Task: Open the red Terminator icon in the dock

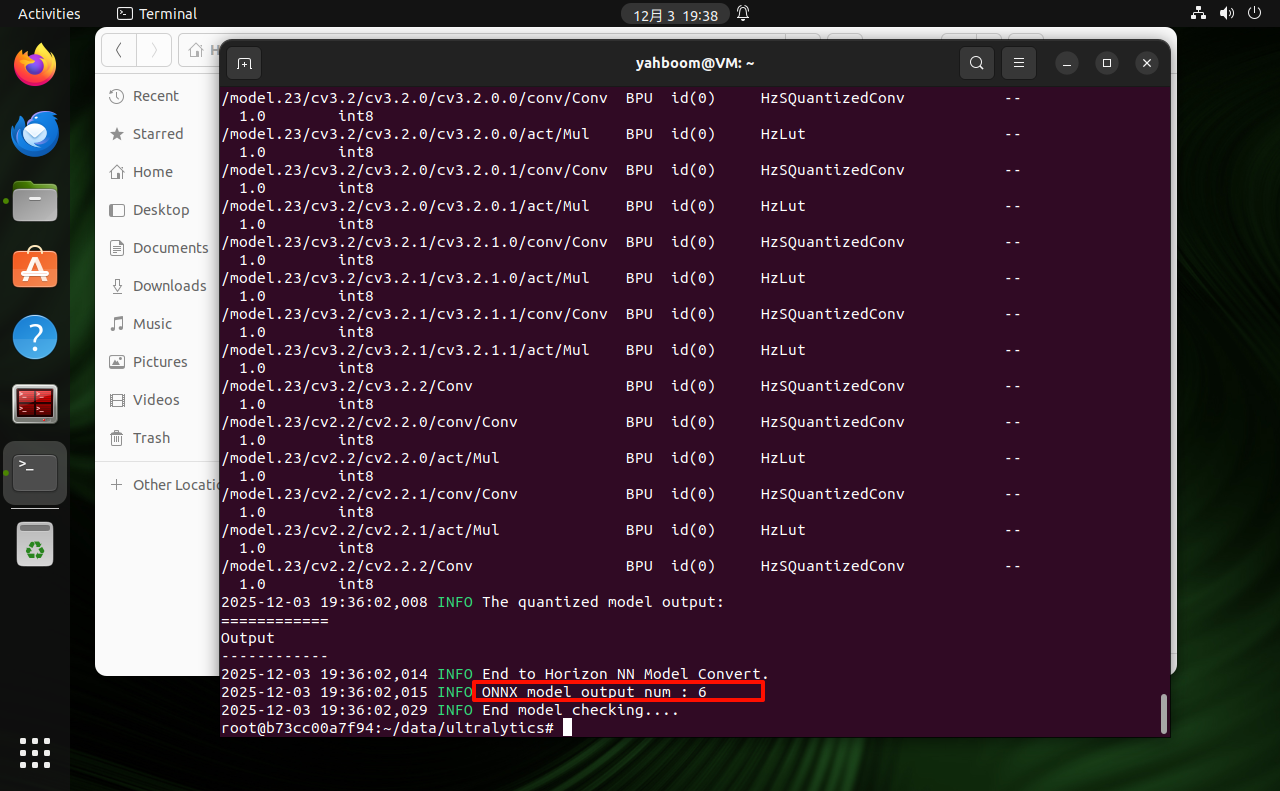Action: 35,405
